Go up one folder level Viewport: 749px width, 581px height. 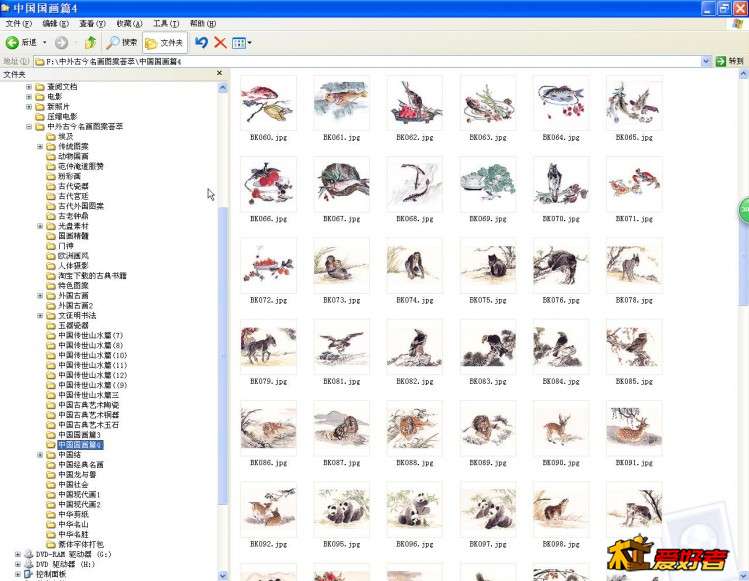(x=90, y=43)
